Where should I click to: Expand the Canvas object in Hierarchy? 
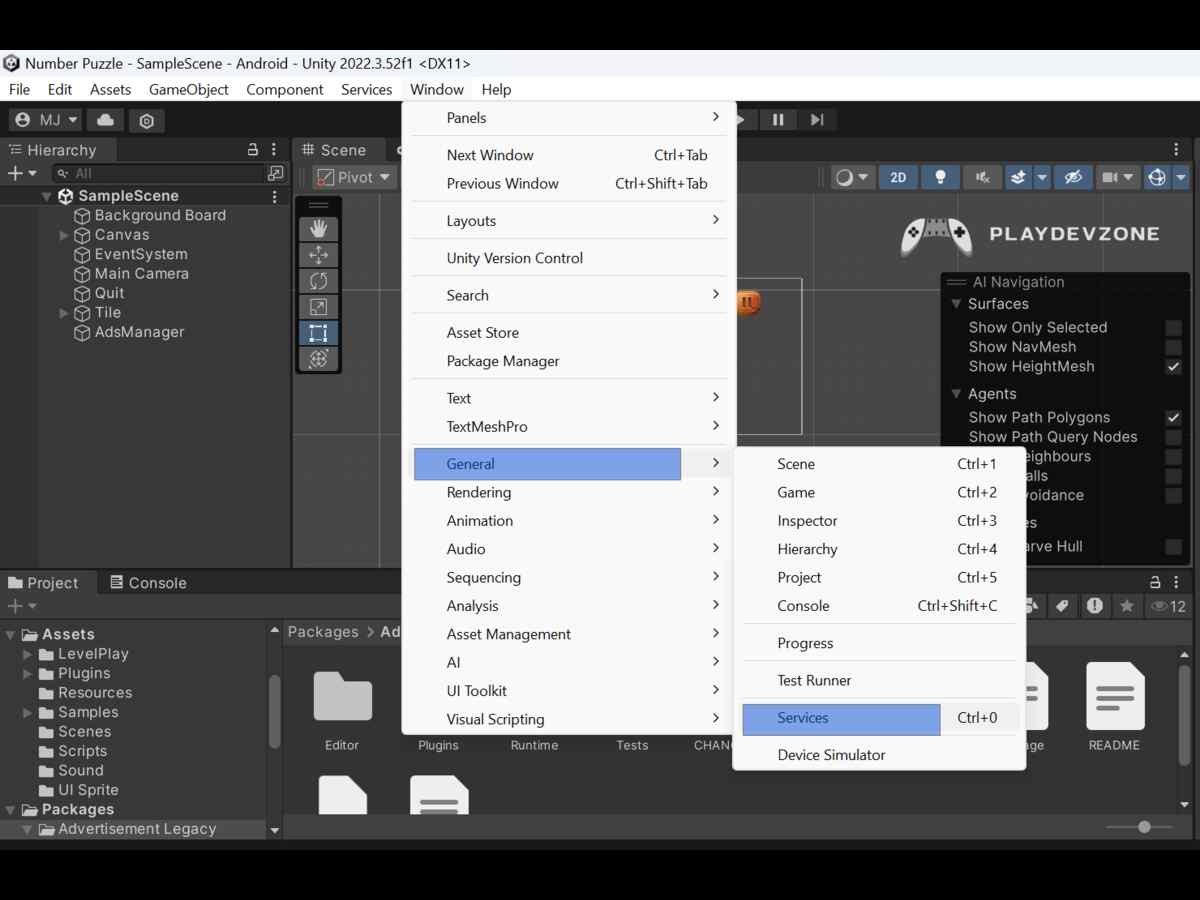tap(64, 235)
